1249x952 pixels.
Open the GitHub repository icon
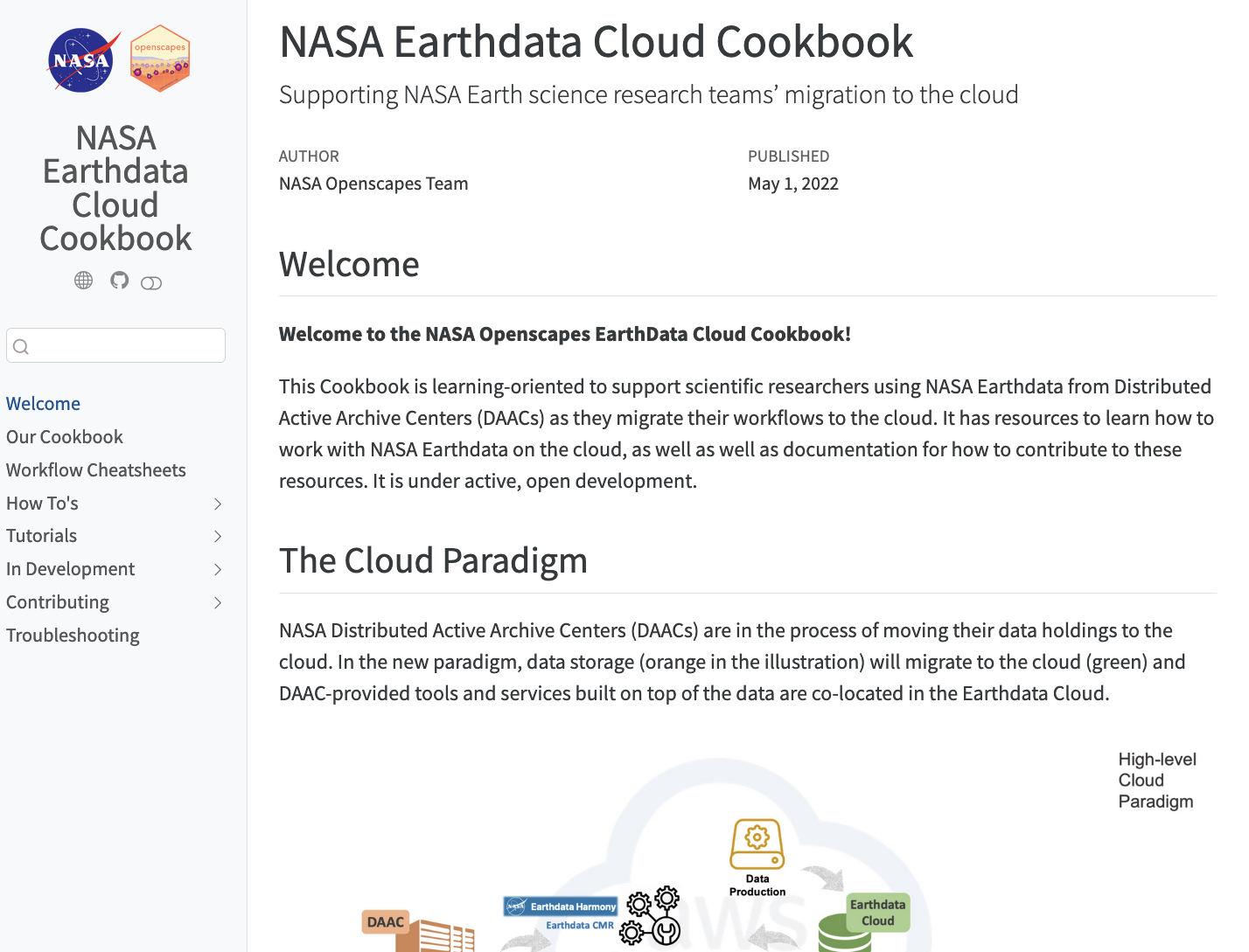coord(119,281)
